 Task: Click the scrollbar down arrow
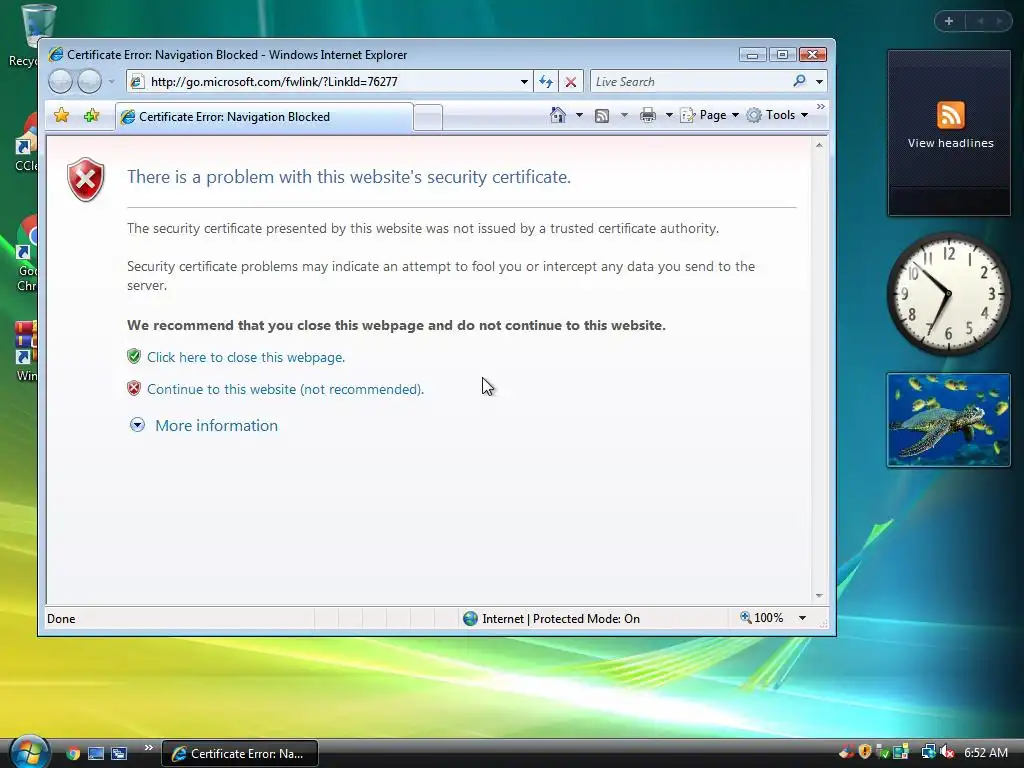pyautogui.click(x=819, y=596)
